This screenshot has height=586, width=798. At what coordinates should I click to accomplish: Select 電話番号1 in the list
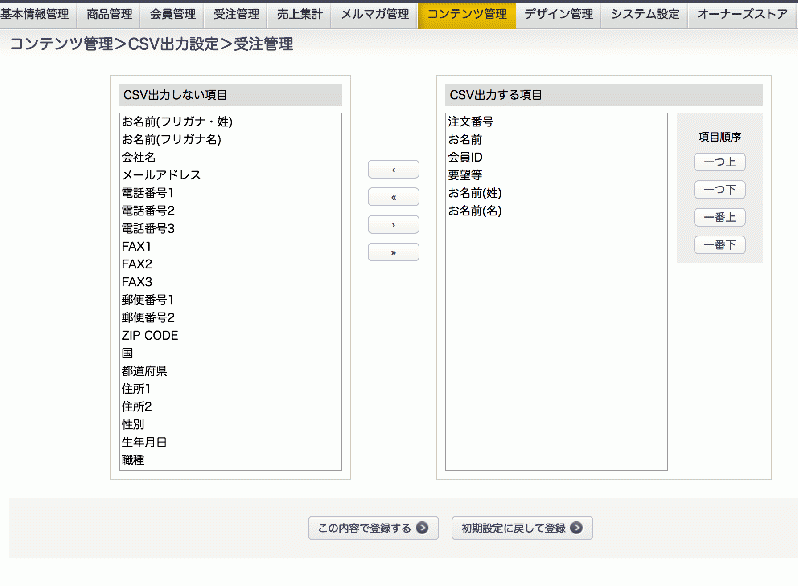pos(230,193)
